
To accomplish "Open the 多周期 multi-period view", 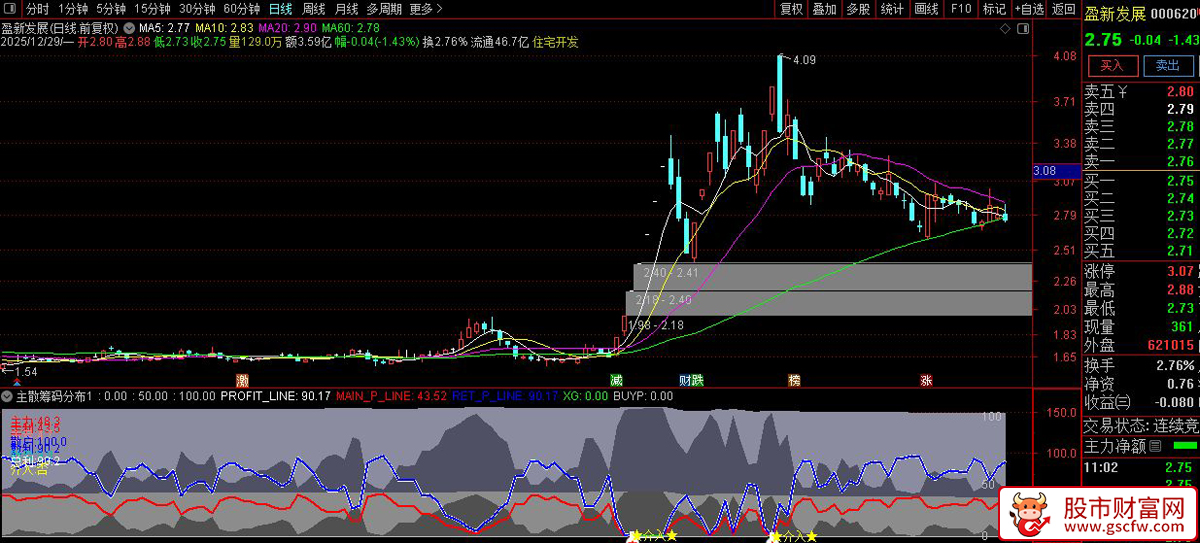I will (x=384, y=9).
